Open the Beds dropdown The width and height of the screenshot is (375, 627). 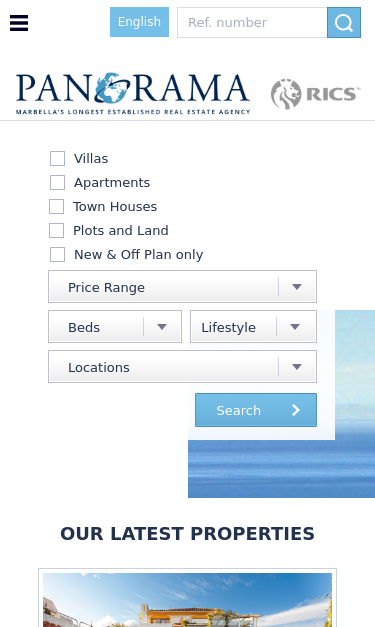[115, 327]
